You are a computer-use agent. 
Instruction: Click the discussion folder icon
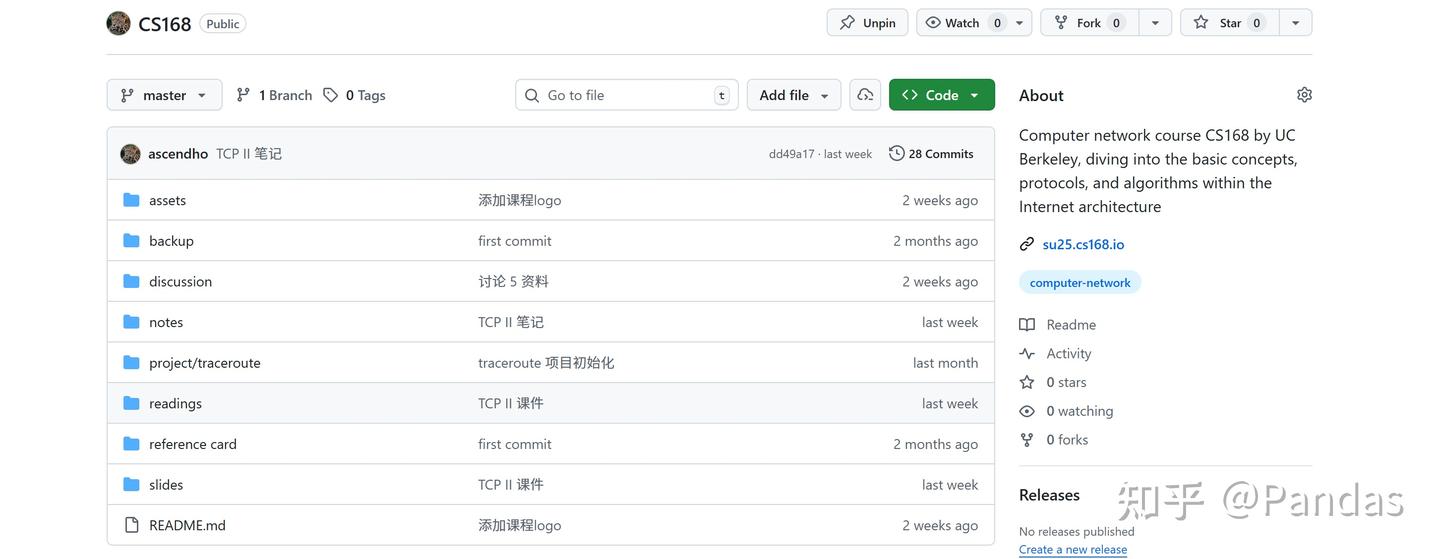coord(131,281)
